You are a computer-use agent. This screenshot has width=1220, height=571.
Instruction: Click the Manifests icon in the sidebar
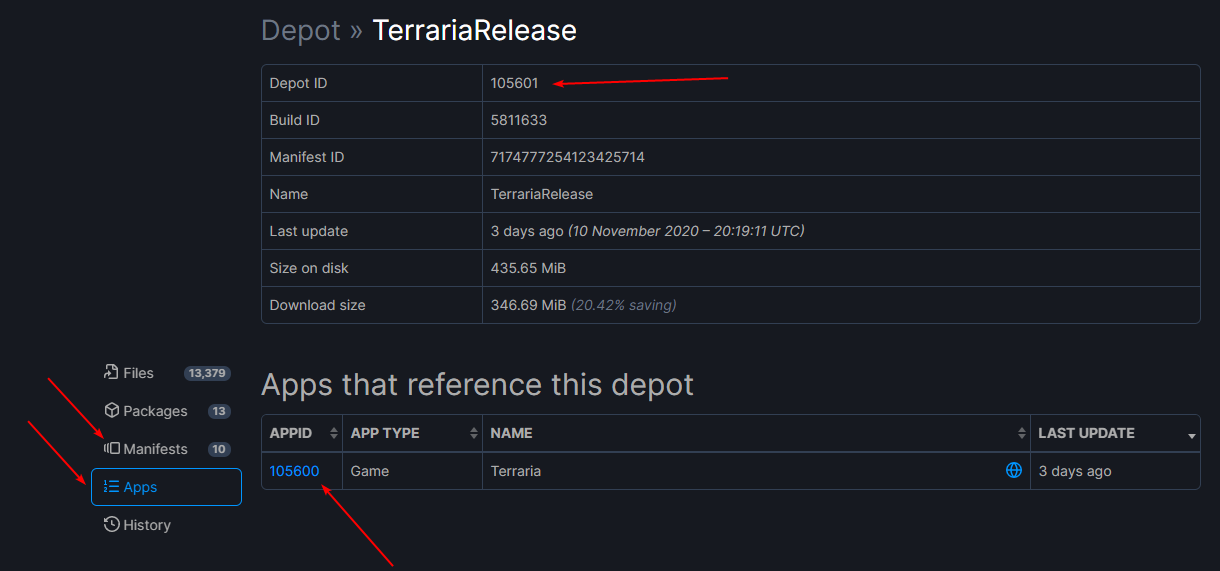point(111,449)
